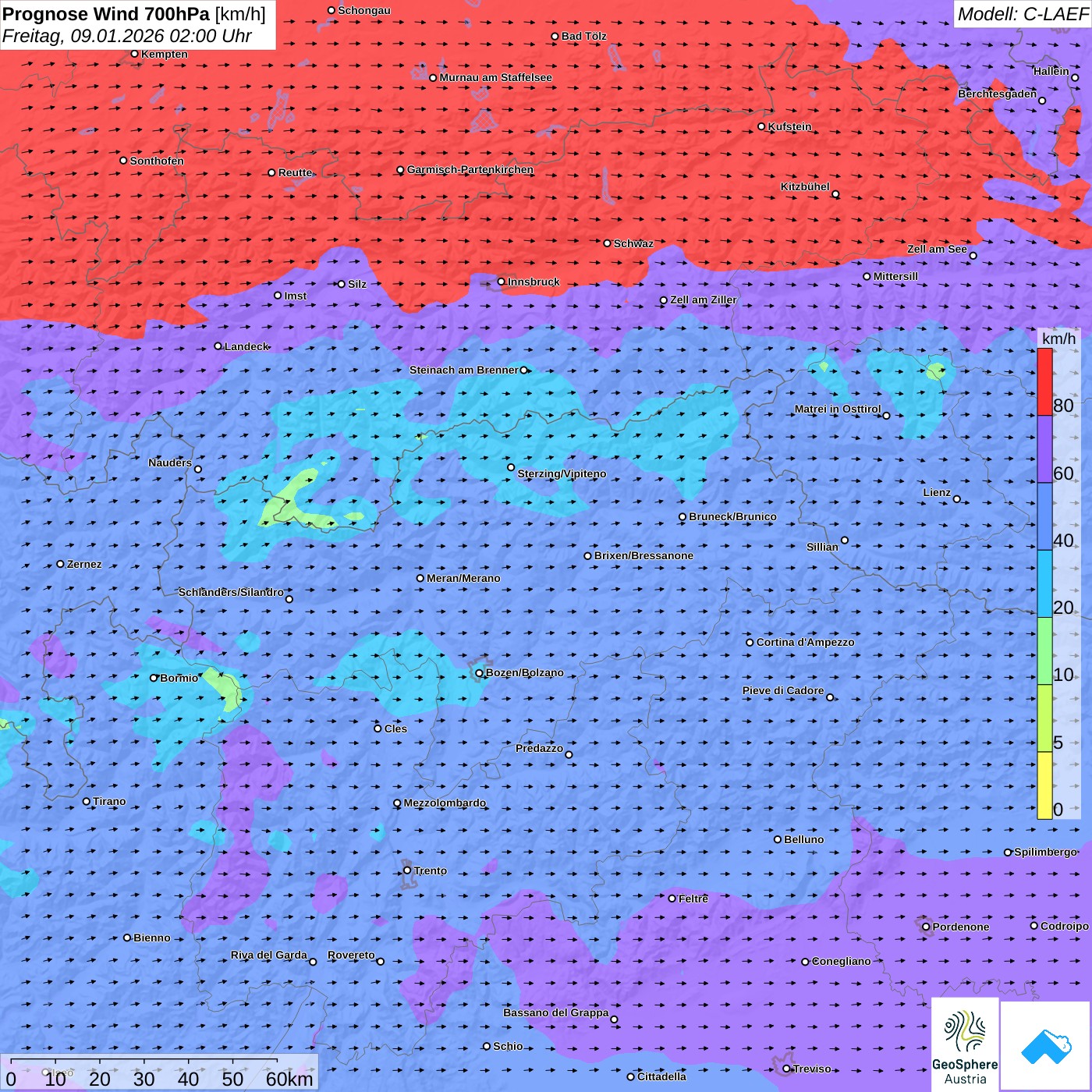Click the Matrei in Osttirol label

pyautogui.click(x=837, y=409)
